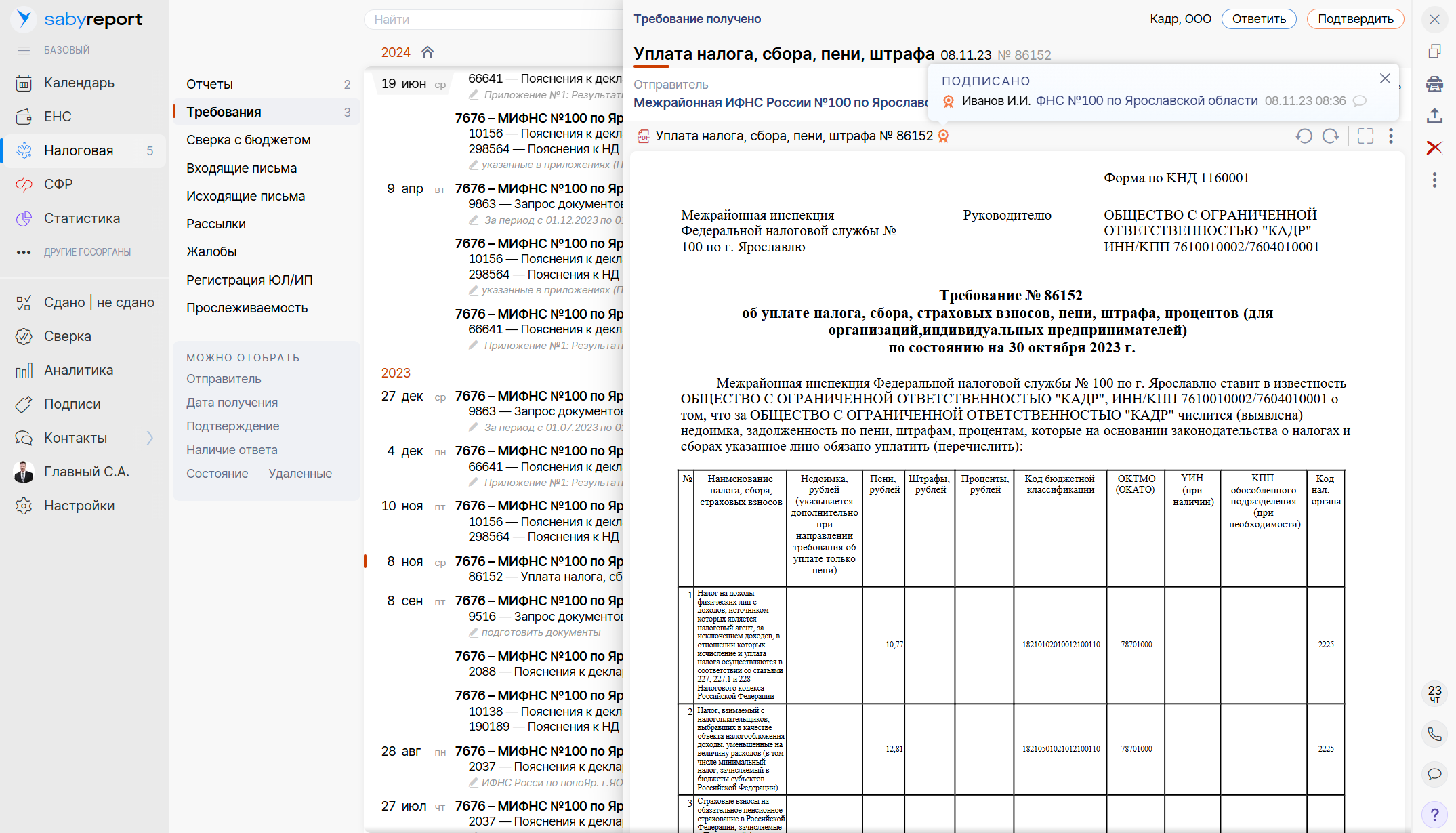Expand the Контакты submenu arrow
The width and height of the screenshot is (1456, 833).
pyautogui.click(x=150, y=438)
